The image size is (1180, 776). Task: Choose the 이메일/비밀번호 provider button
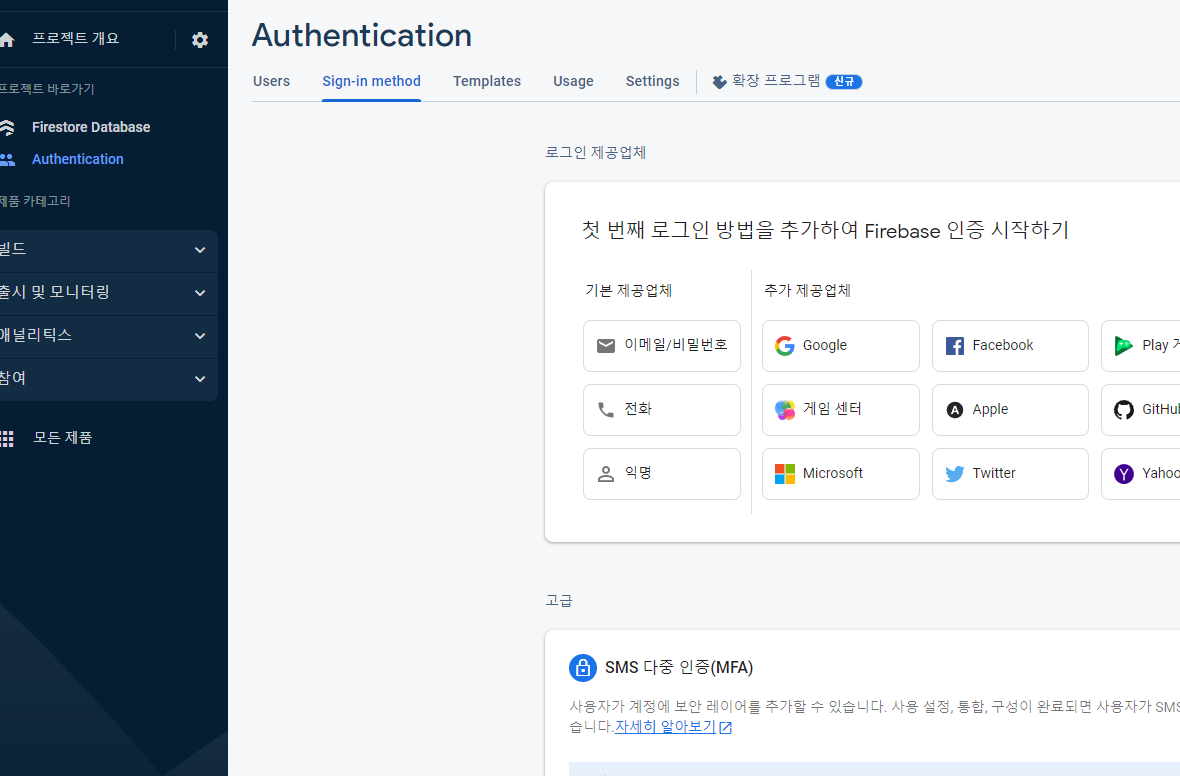(662, 346)
